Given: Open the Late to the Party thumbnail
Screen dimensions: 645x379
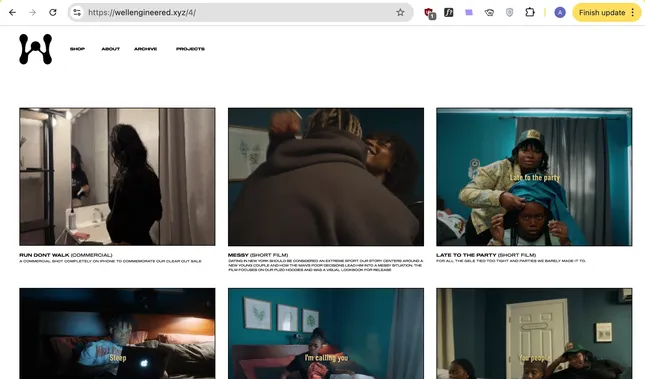Looking at the screenshot, I should click(x=534, y=177).
